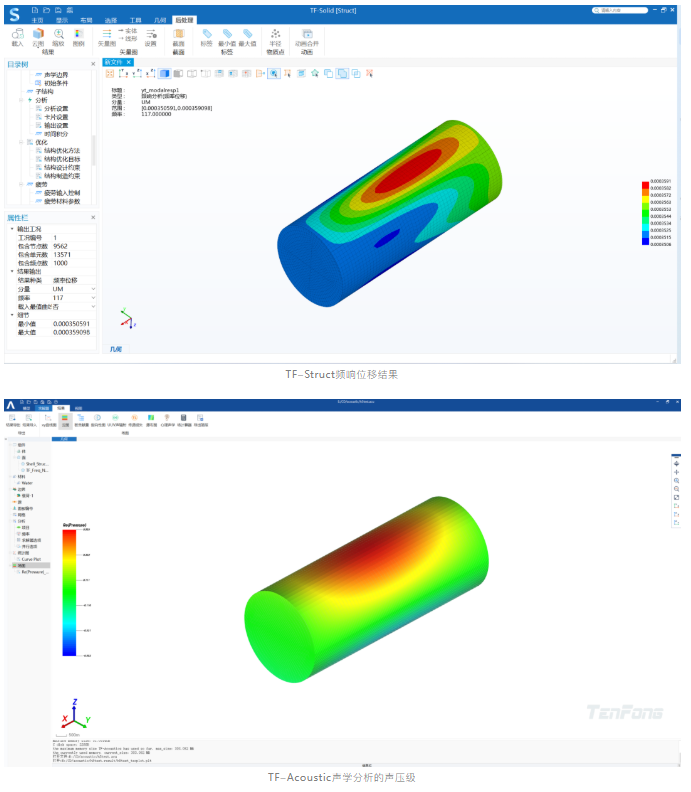Select 分析设置 in the directory tree
691x792 pixels.
56,109
